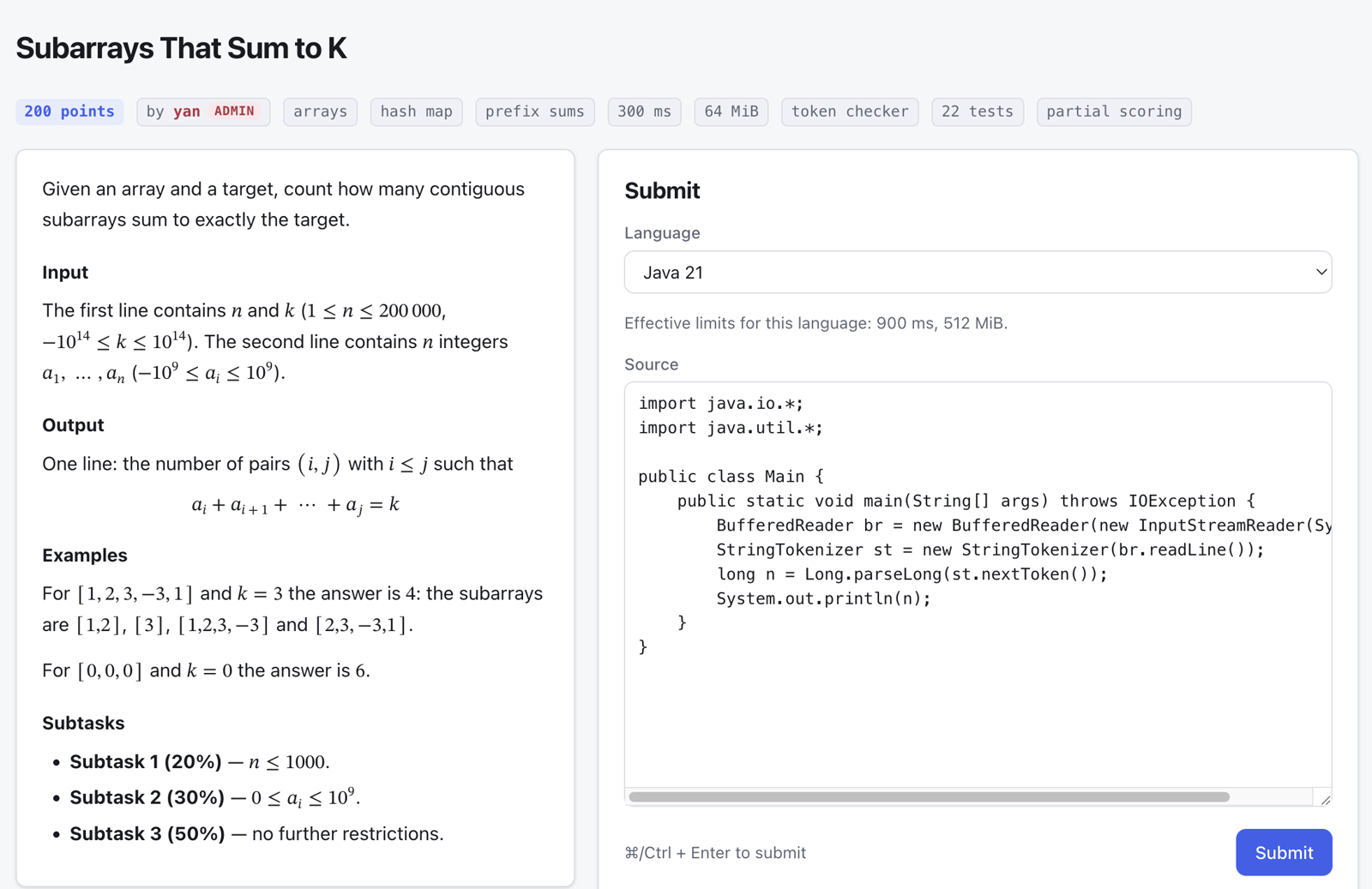Select the arrays tag
This screenshot has width=1372, height=889.
tap(320, 111)
